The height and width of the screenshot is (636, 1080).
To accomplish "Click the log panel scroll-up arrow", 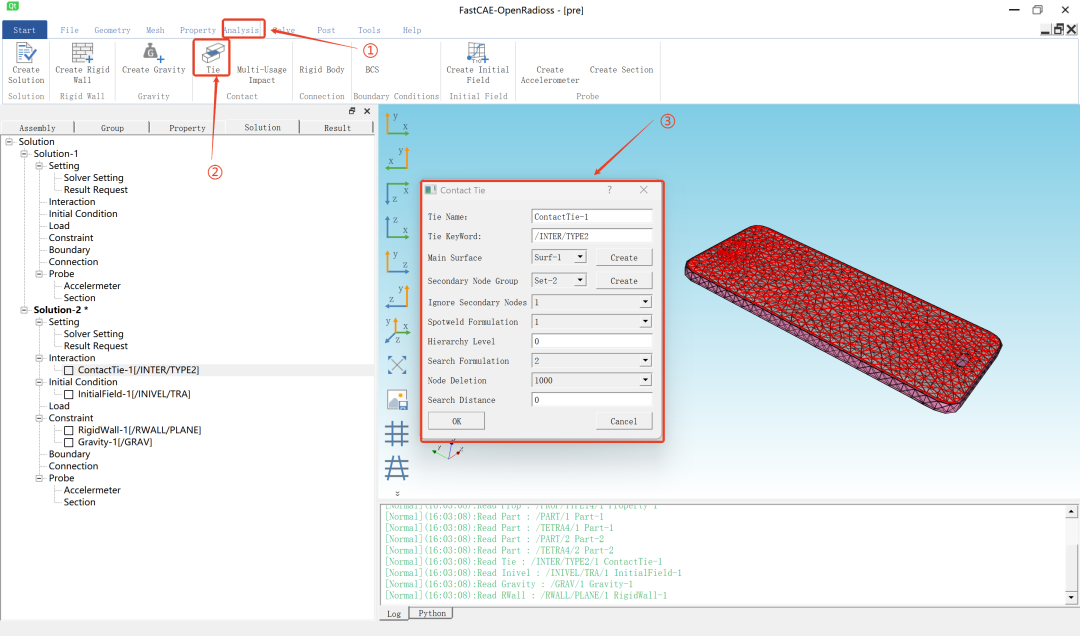I will click(x=1071, y=512).
